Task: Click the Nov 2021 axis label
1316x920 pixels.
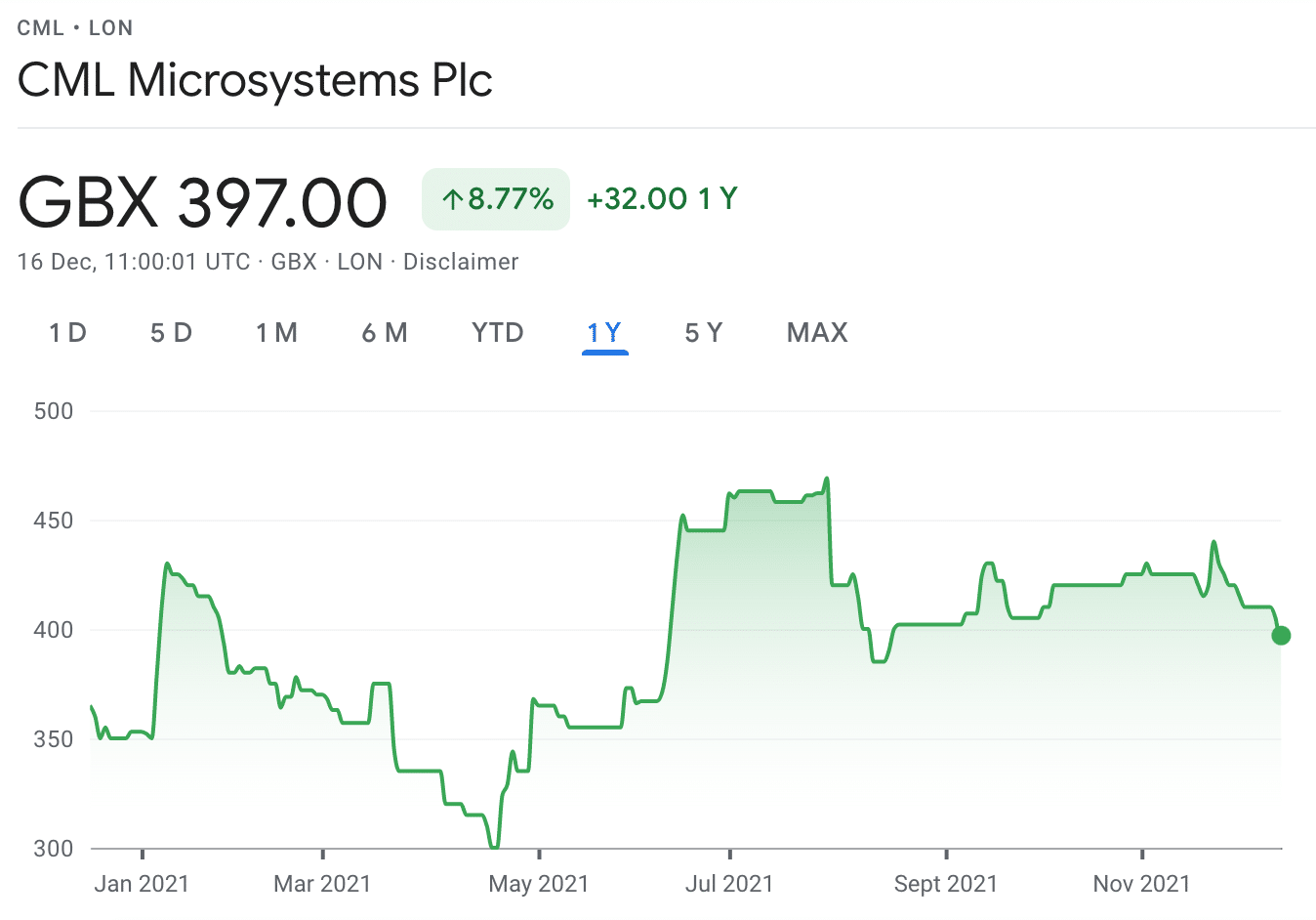Action: [1142, 884]
